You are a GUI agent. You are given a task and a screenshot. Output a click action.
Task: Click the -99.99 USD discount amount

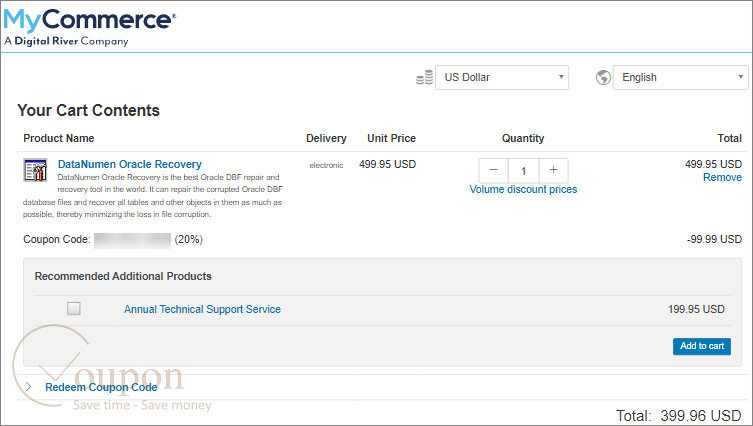715,239
